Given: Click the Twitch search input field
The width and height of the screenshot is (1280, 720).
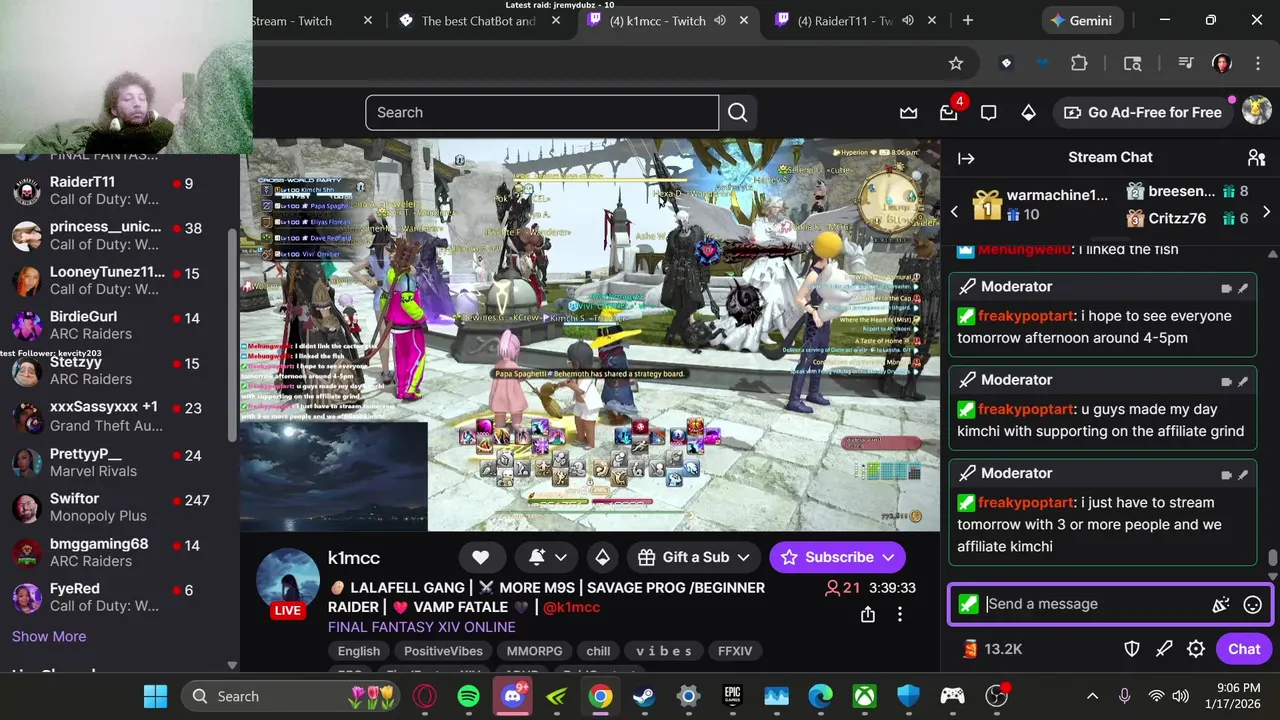Looking at the screenshot, I should click(542, 113).
